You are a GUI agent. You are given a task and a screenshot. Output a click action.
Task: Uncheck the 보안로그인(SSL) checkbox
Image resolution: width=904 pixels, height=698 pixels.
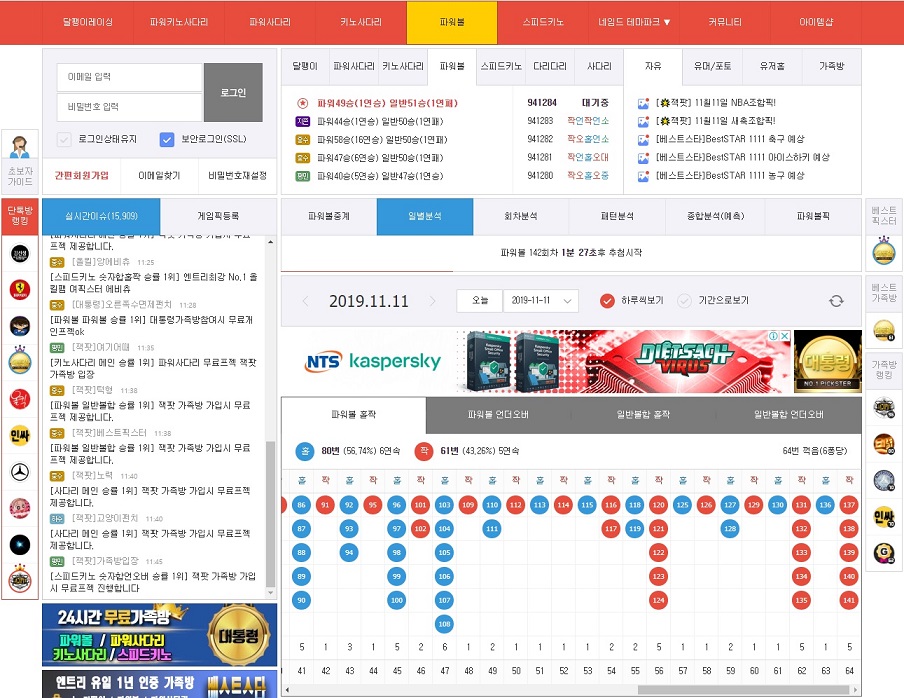tap(167, 139)
